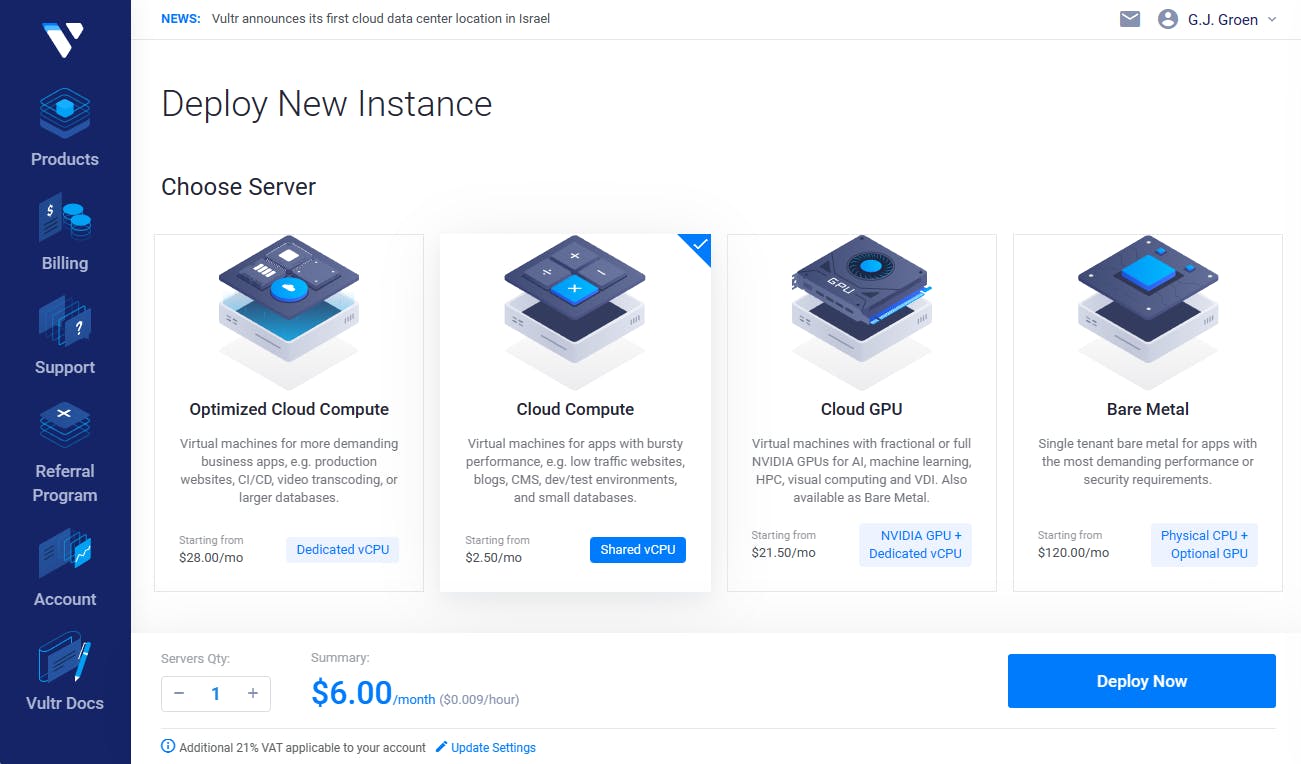Click the Israel data center news headline
The width and height of the screenshot is (1301, 764).
[381, 18]
